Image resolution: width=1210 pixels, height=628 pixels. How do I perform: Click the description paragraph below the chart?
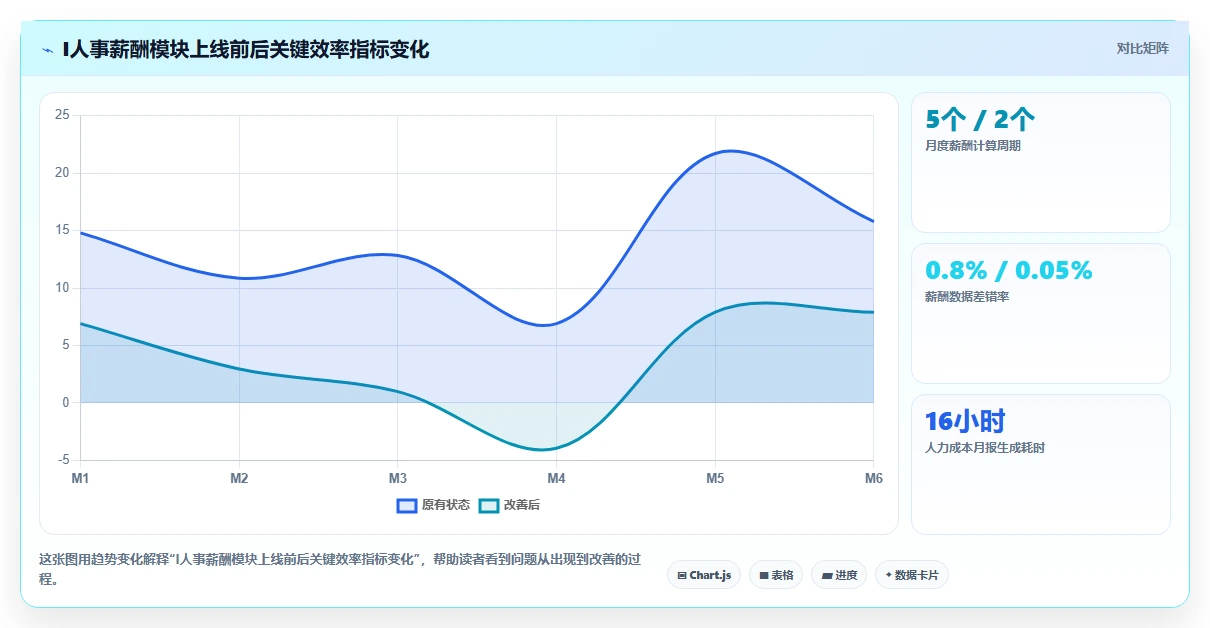[340, 569]
